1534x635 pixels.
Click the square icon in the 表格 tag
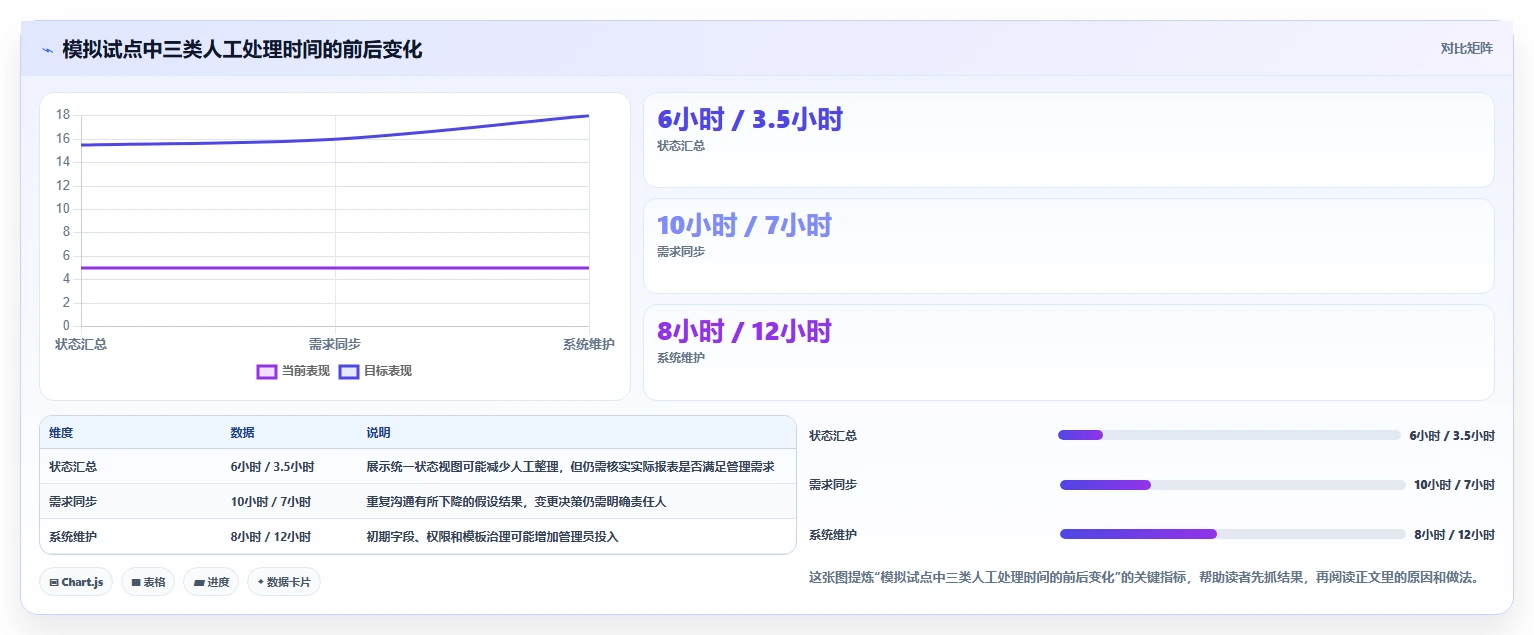click(136, 582)
